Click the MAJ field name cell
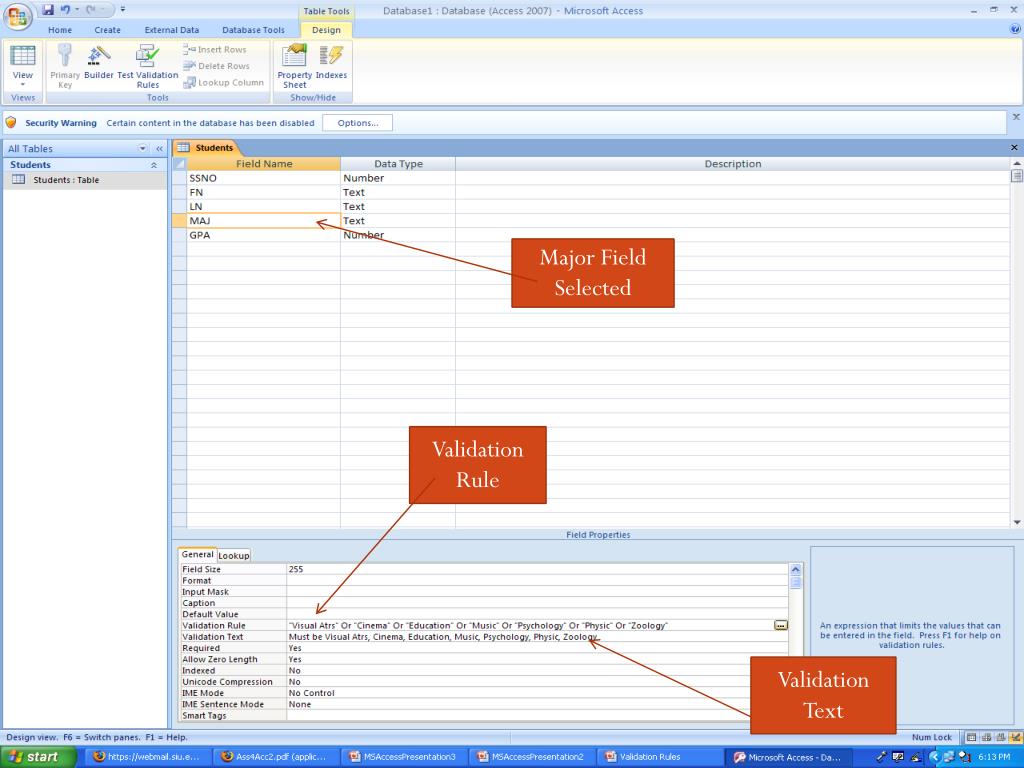Screen dimensions: 1024x768 [x=263, y=221]
